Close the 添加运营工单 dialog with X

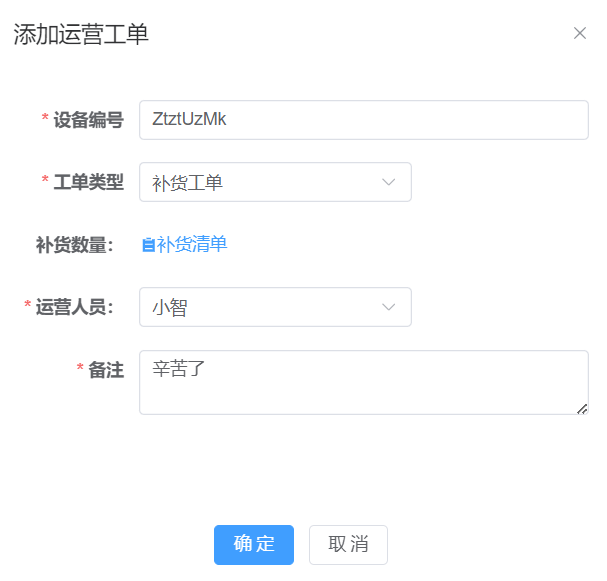(x=580, y=33)
